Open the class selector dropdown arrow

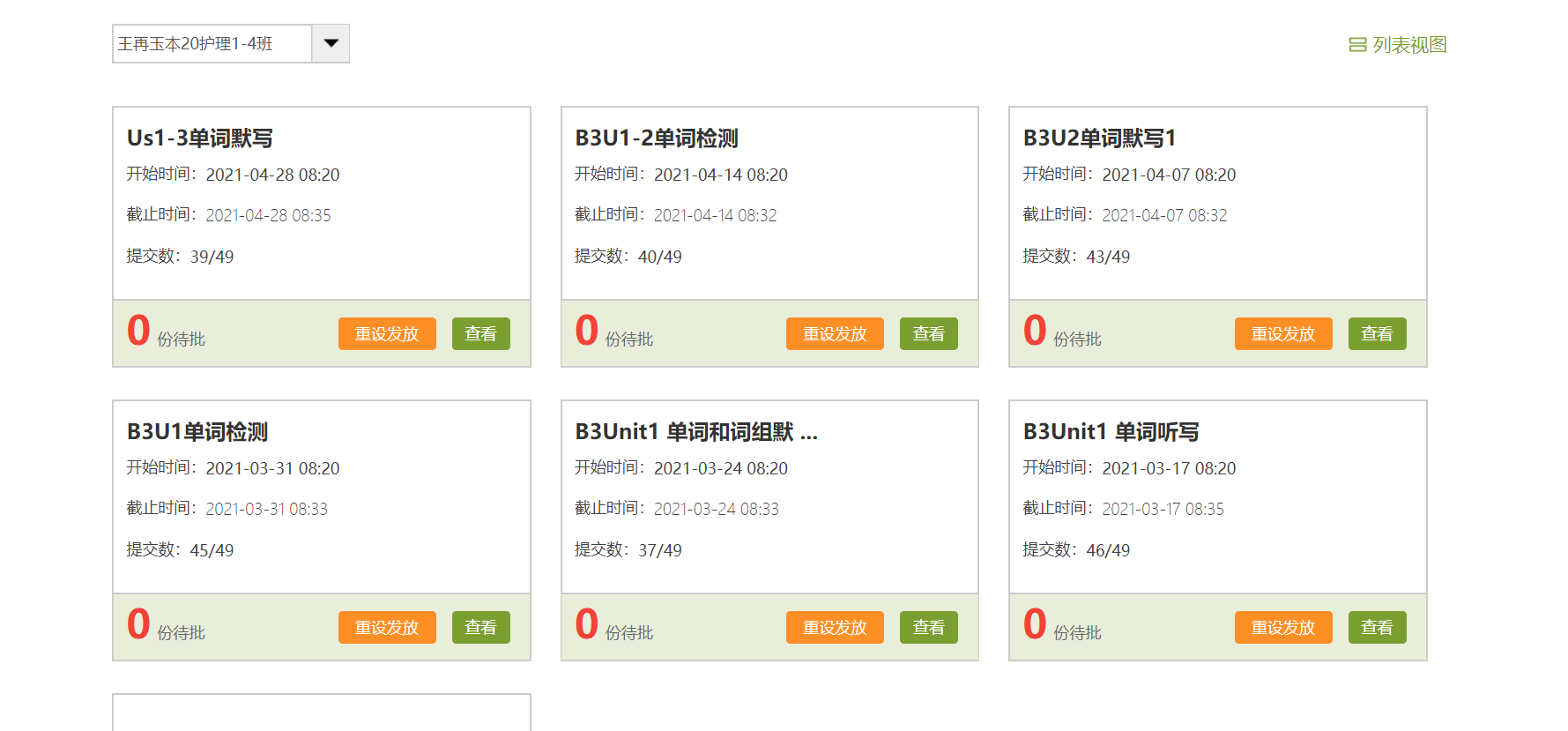click(x=331, y=43)
